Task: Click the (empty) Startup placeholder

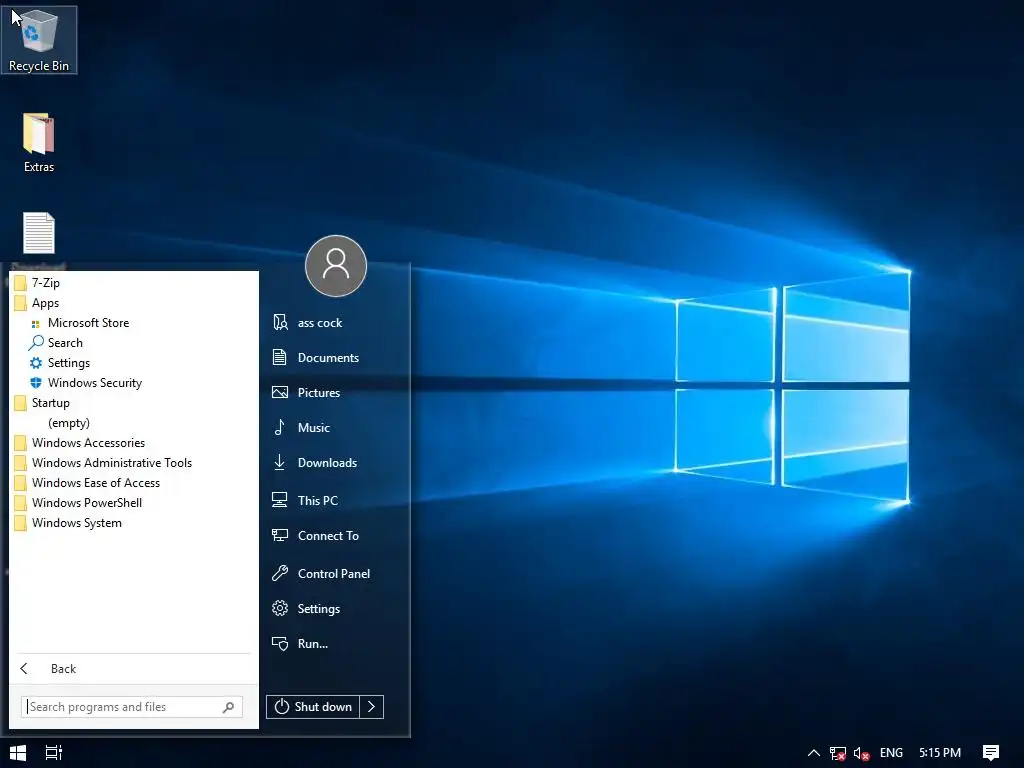Action: (69, 423)
